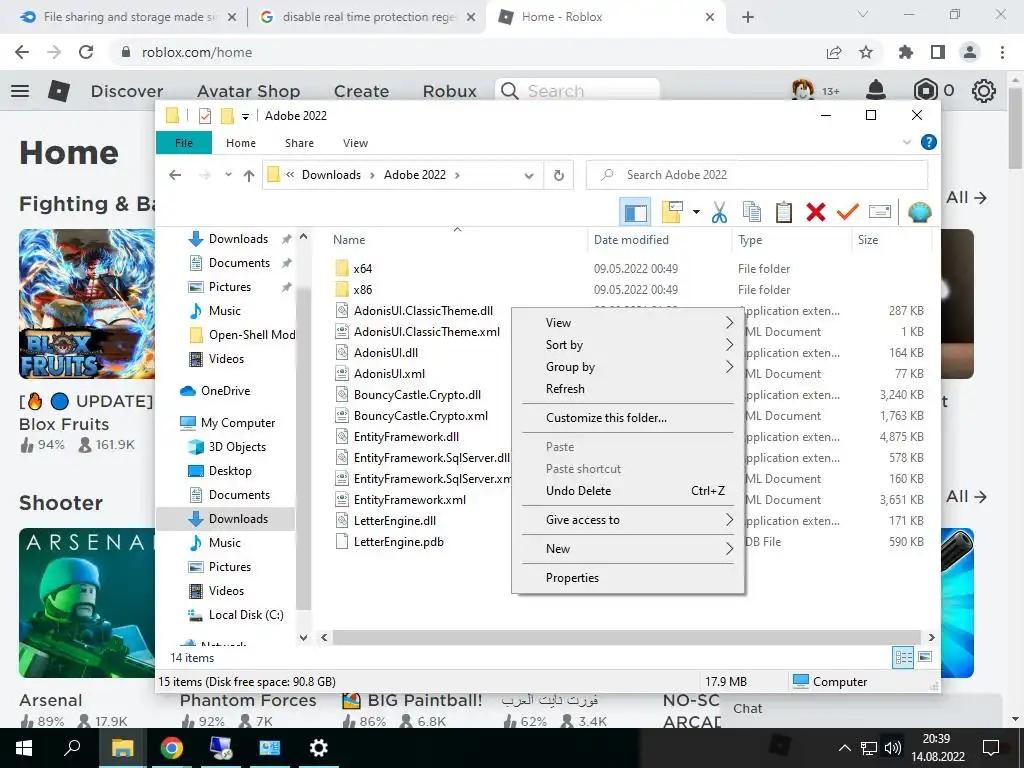
Task: Open the Open-Shell settings shell icon
Action: pos(920,212)
